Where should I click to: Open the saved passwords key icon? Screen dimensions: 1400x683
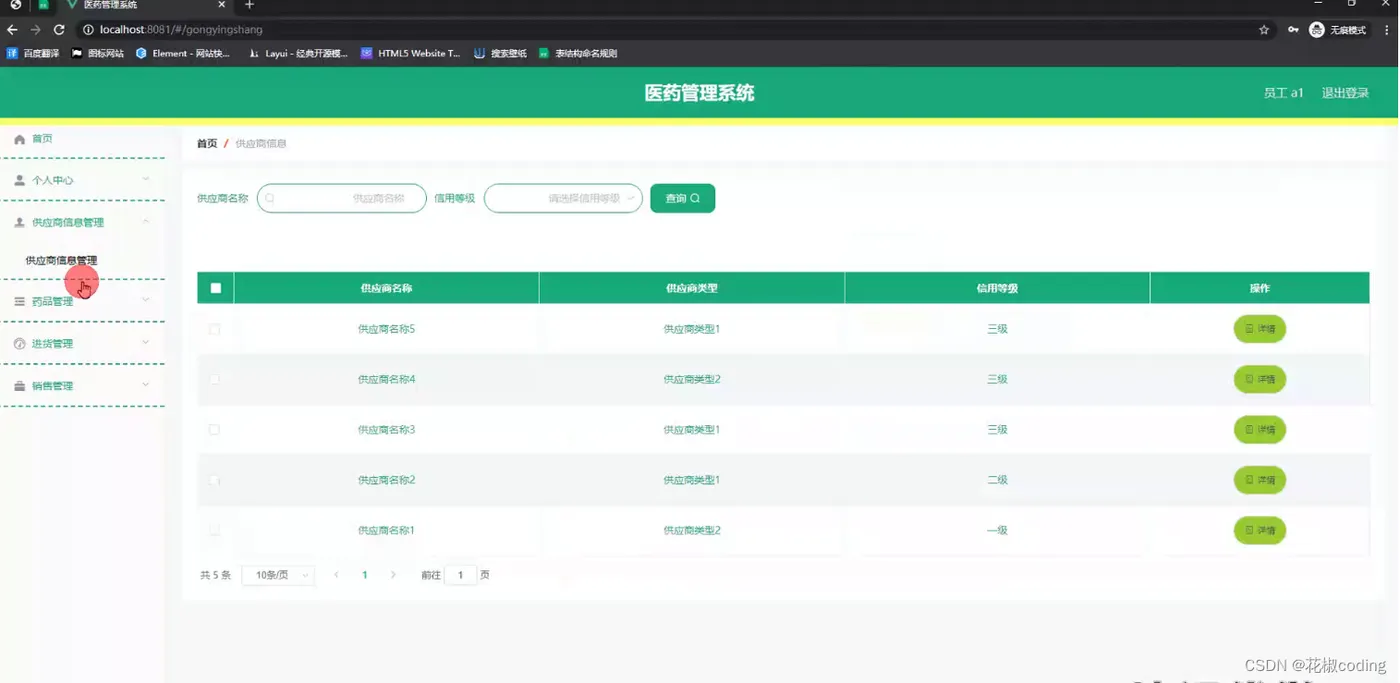(1293, 30)
